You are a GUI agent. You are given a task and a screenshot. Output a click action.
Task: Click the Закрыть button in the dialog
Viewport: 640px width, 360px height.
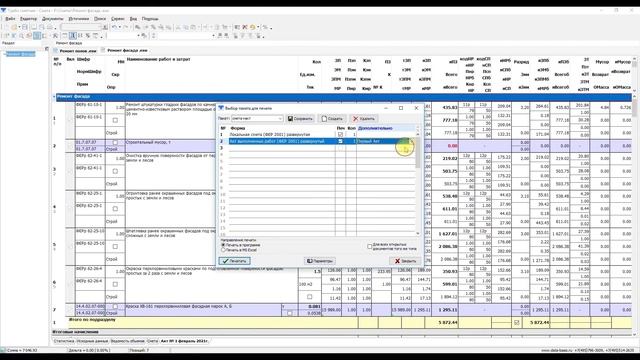coord(405,261)
